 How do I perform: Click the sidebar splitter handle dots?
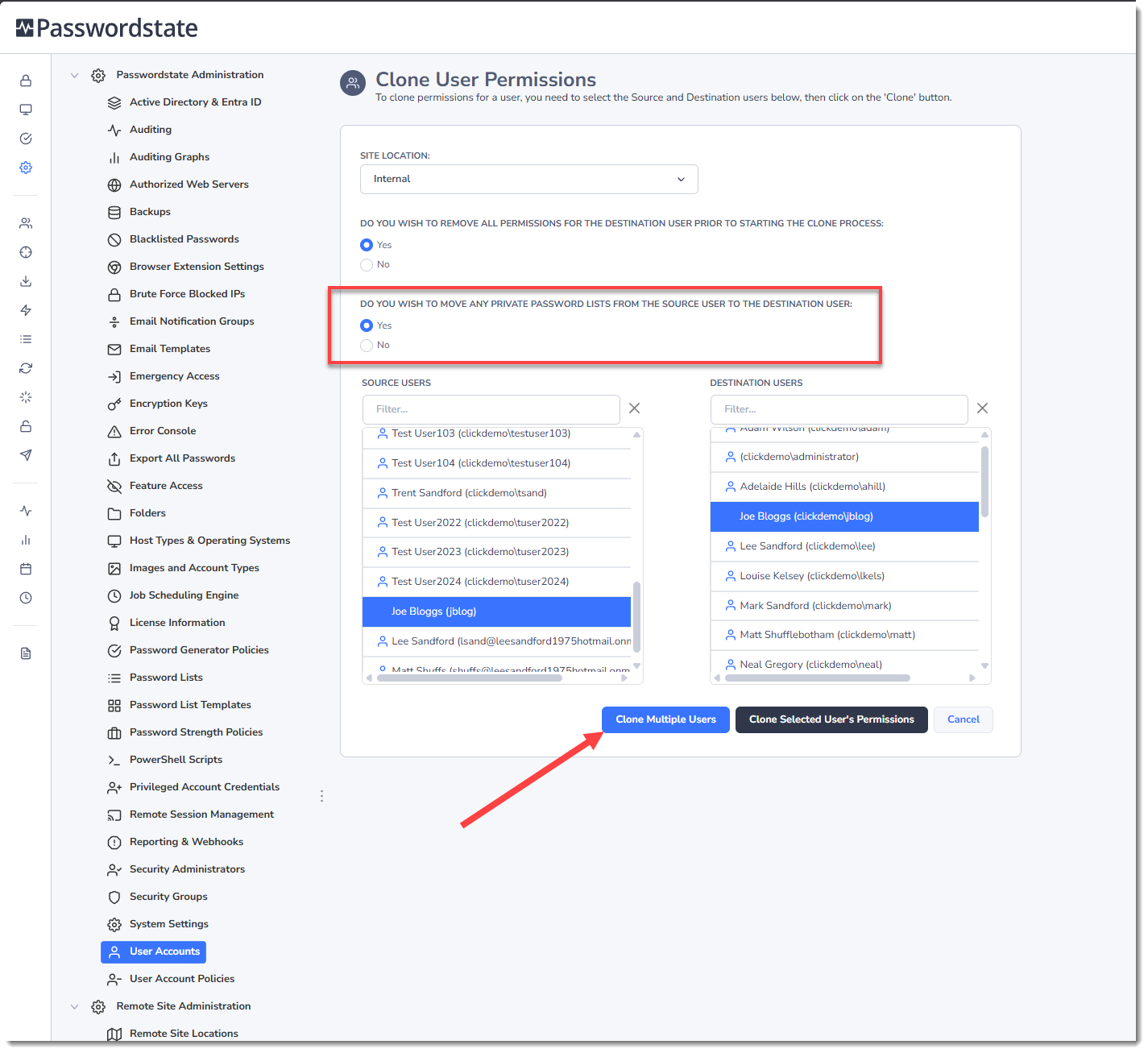(x=321, y=796)
